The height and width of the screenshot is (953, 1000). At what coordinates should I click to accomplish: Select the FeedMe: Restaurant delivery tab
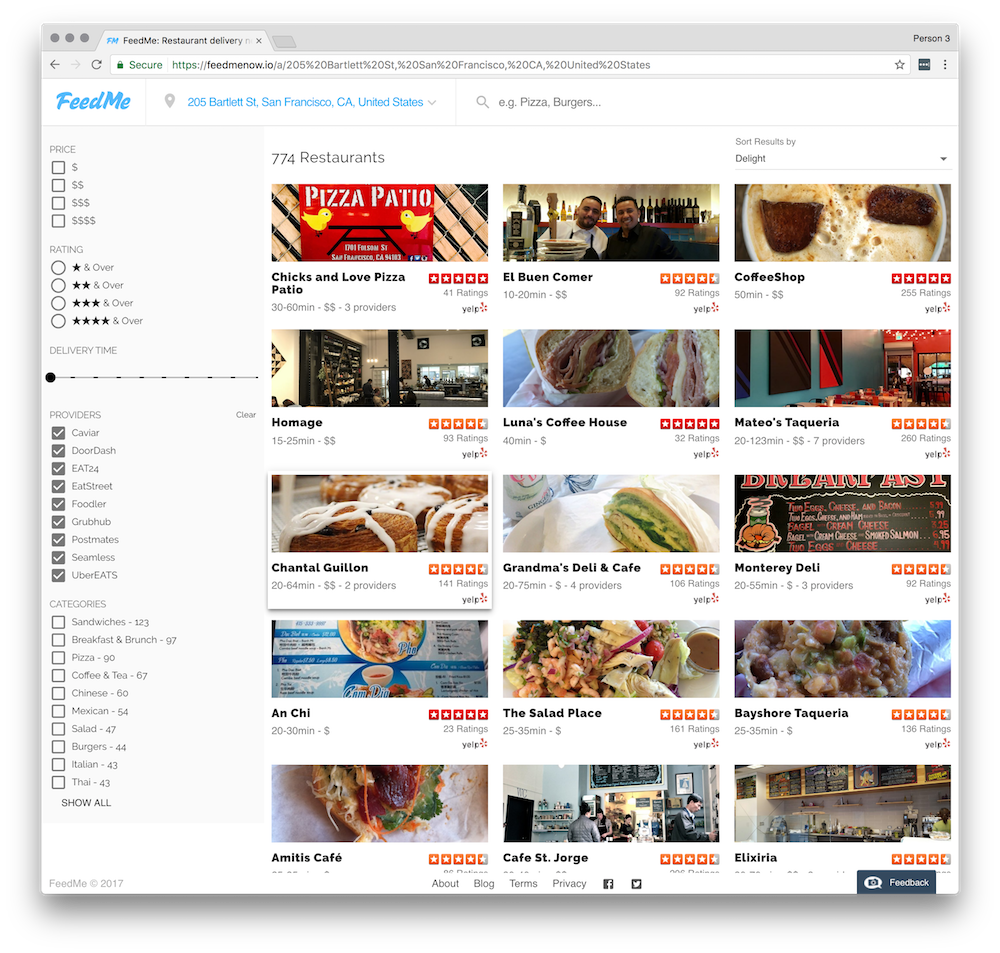[185, 40]
